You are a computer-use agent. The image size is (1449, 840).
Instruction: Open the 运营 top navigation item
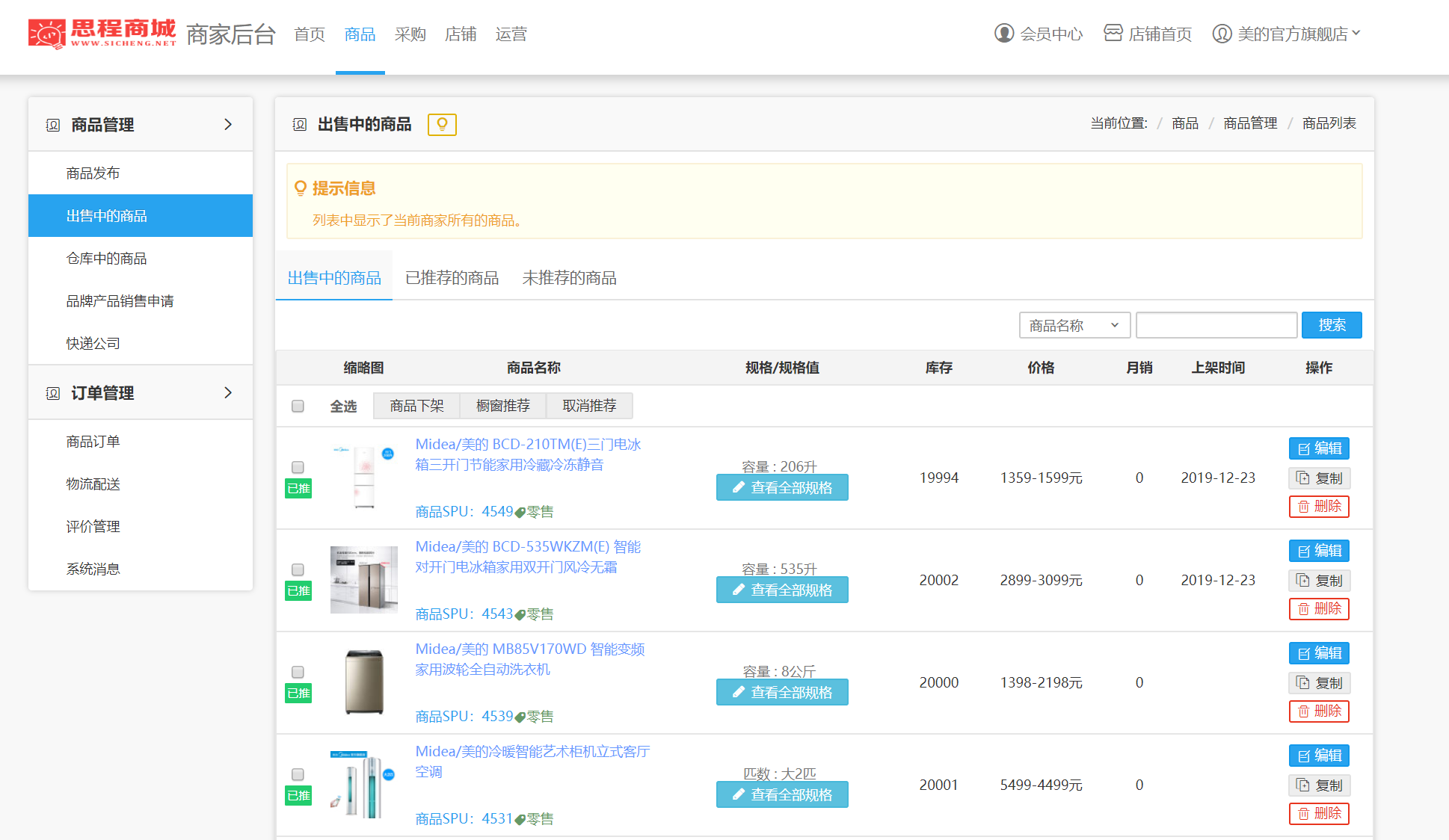511,34
